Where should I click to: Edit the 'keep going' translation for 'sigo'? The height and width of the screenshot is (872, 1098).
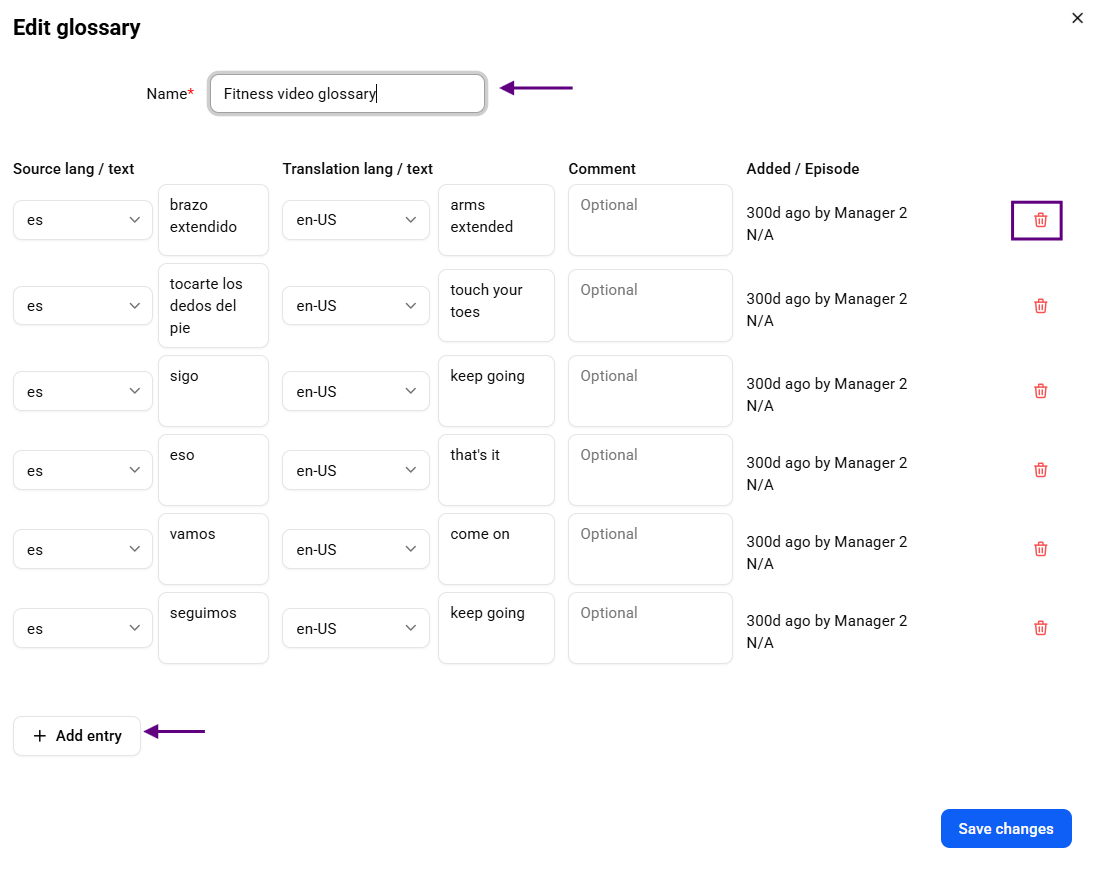click(x=496, y=391)
